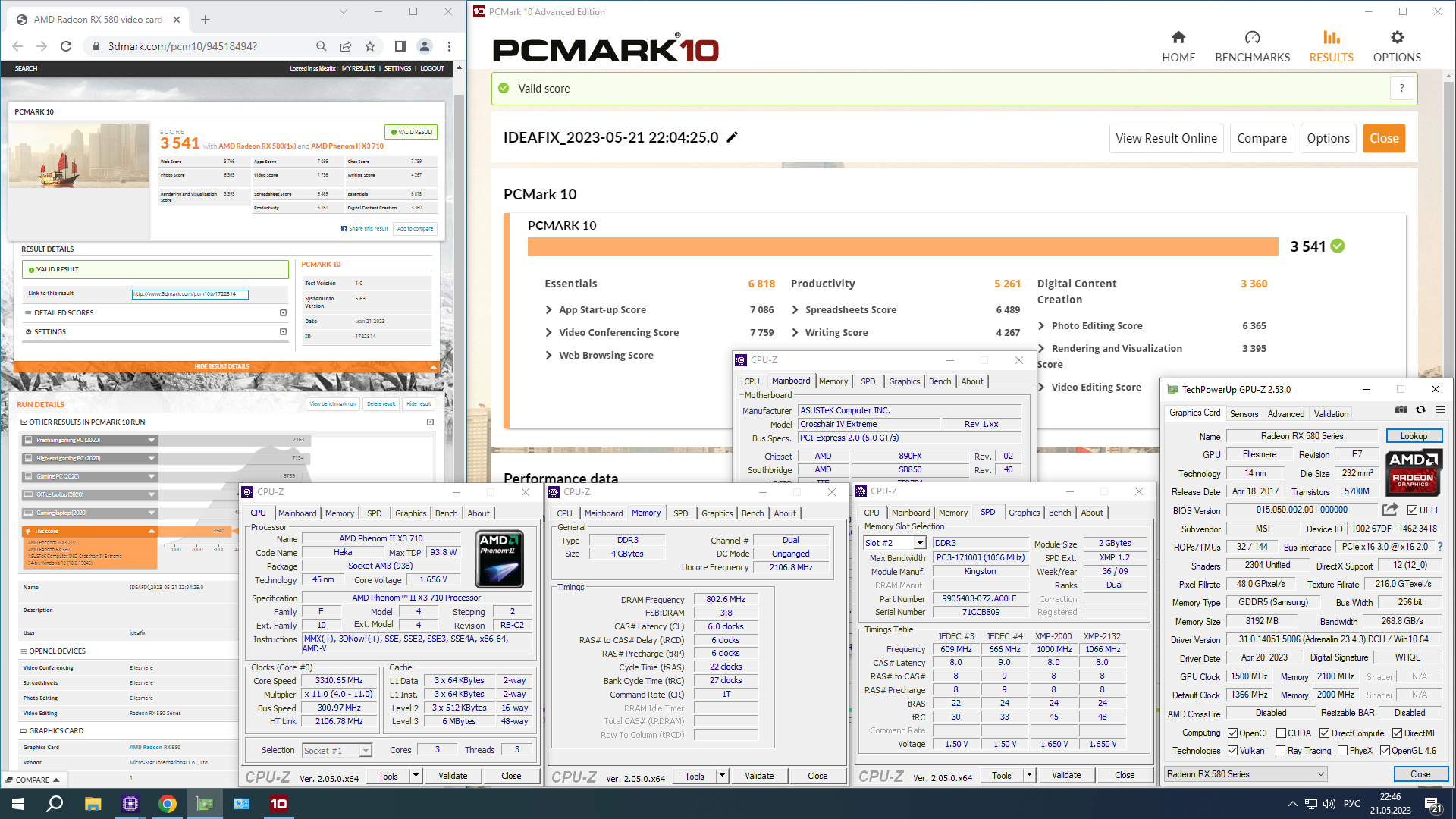Switch to the Sensors tab in GPU-Z
The image size is (1456, 819).
pyautogui.click(x=1244, y=414)
